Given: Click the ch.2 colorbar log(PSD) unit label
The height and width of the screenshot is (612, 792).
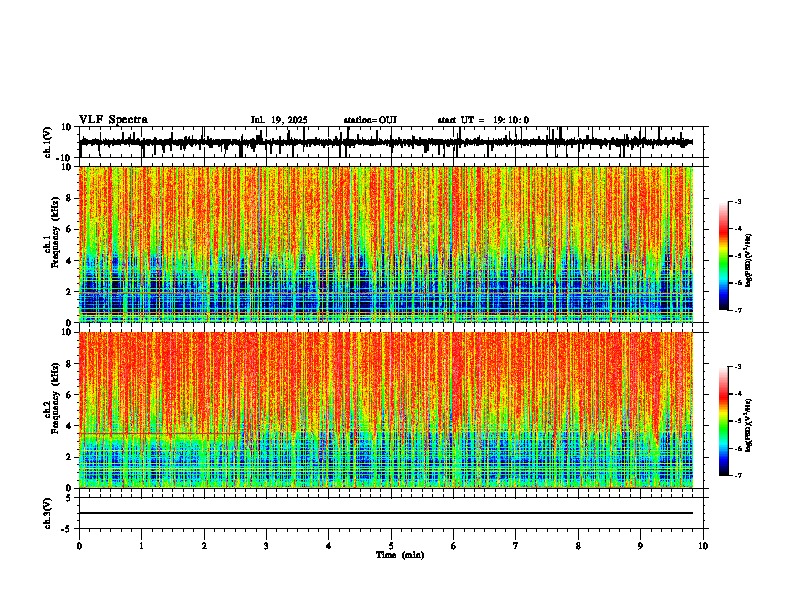Looking at the screenshot, I should 749,425.
